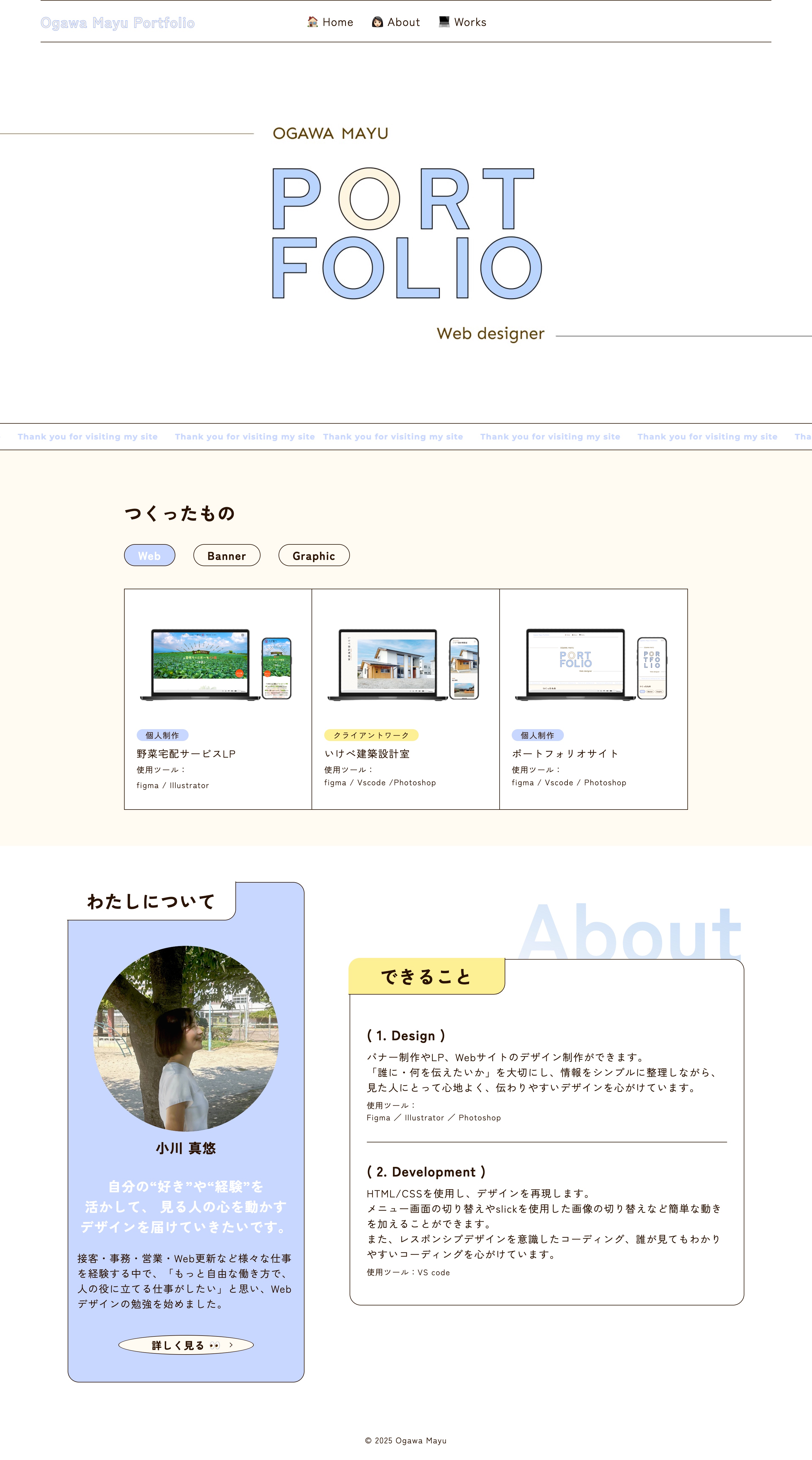
Task: Click the 個人制作 badge on 野菜宅配サービスLP
Action: [163, 735]
